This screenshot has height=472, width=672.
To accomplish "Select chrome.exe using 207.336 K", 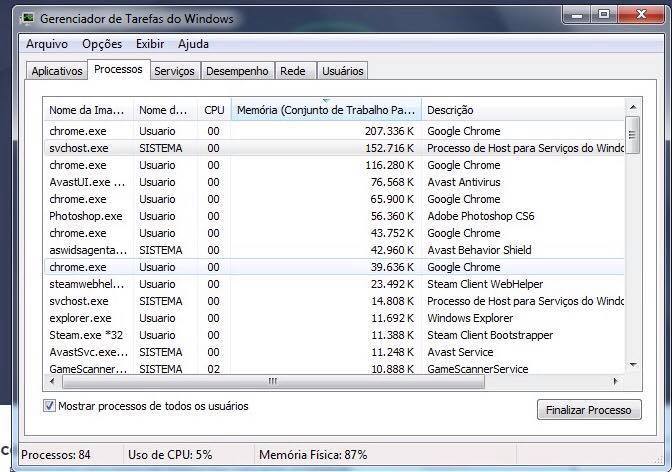I will click(x=334, y=131).
